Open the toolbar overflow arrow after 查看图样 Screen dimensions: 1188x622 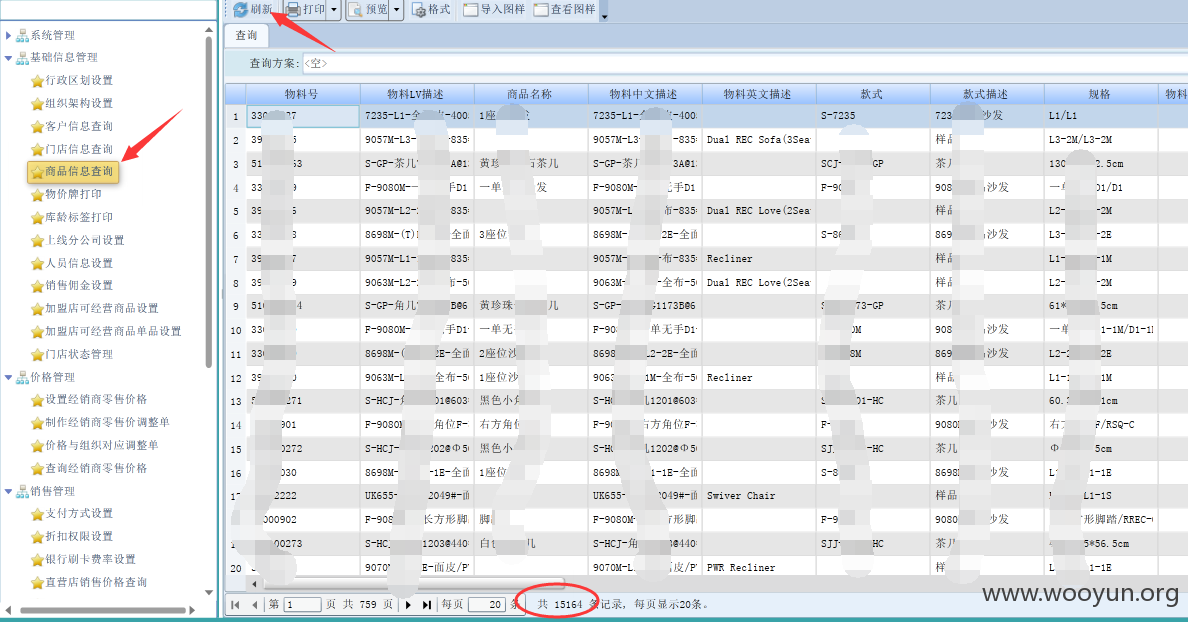click(x=604, y=15)
